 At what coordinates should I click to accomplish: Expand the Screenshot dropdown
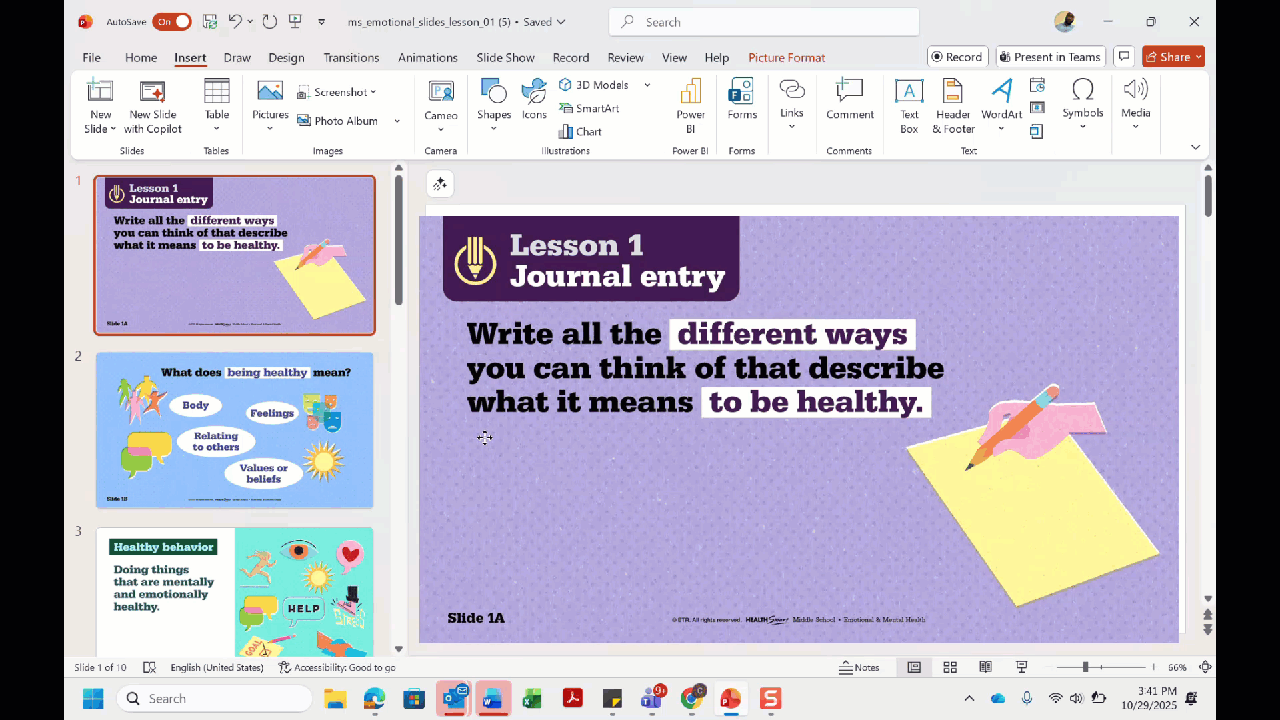point(373,92)
